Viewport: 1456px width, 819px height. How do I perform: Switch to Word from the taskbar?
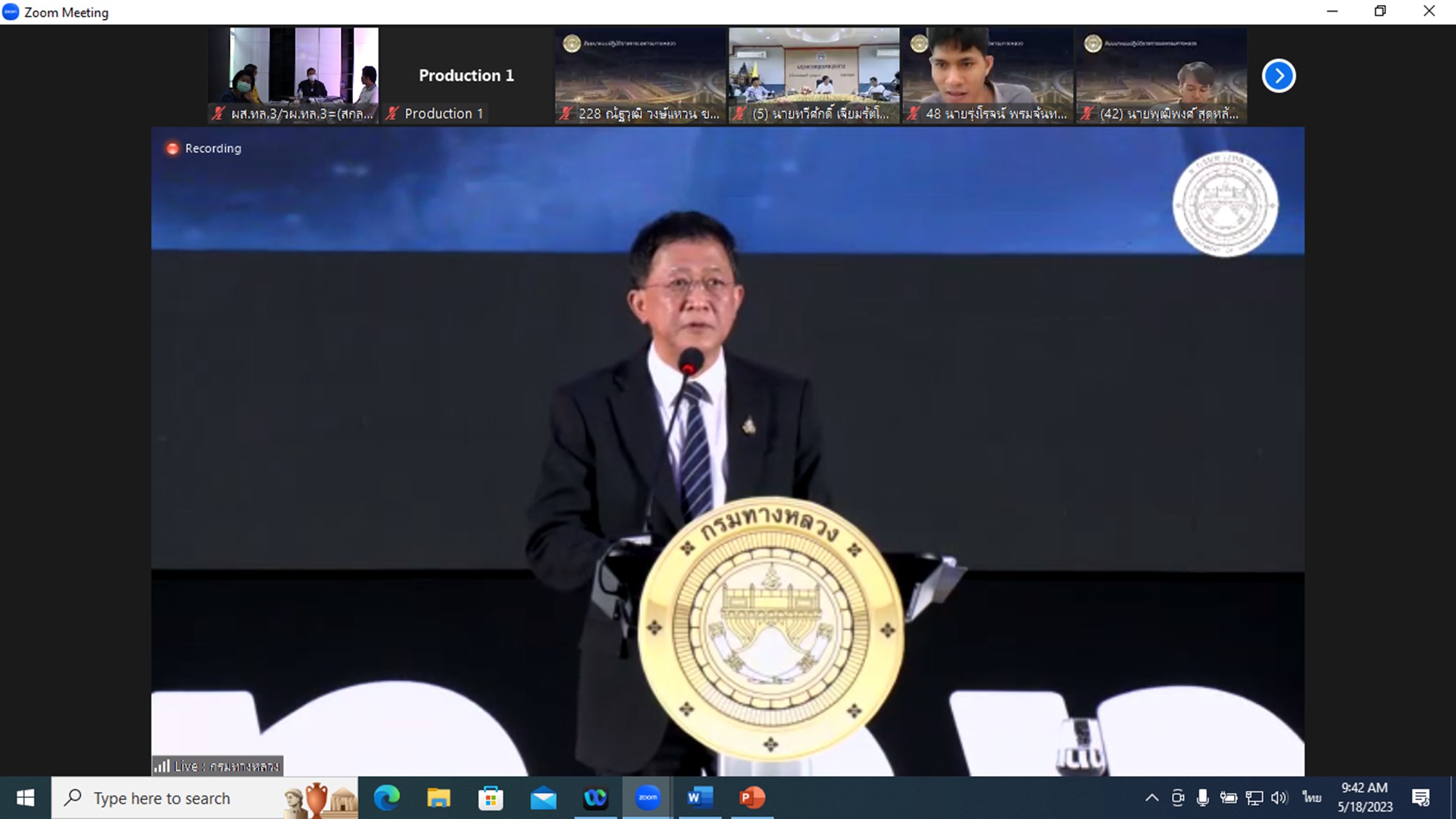(699, 798)
